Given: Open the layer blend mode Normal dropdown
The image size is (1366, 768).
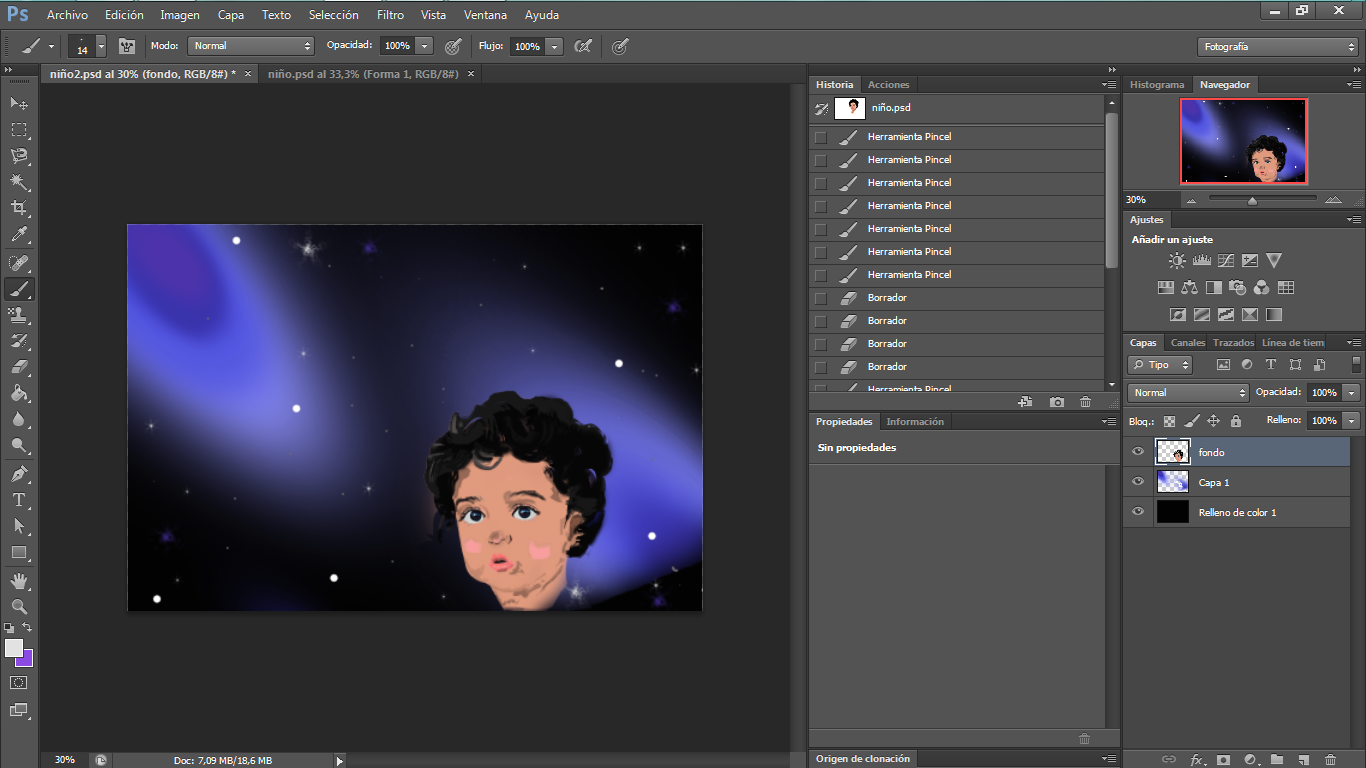Looking at the screenshot, I should [1188, 393].
